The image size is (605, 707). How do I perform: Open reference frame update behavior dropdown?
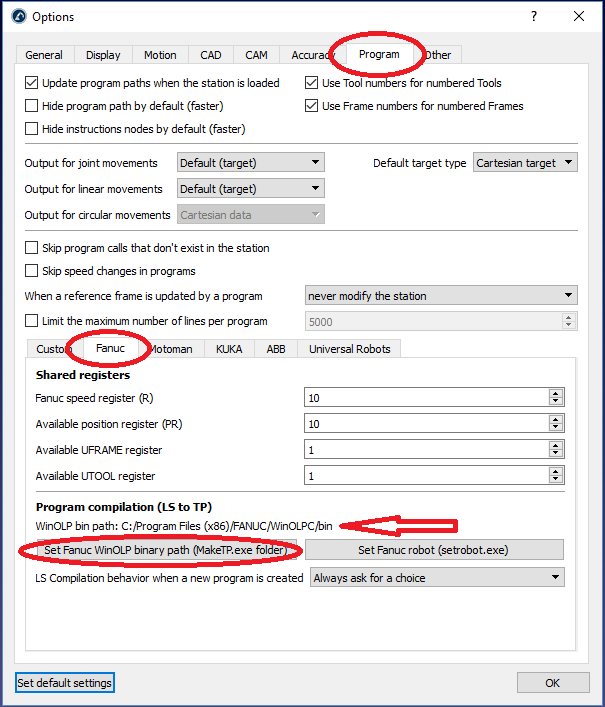point(441,296)
